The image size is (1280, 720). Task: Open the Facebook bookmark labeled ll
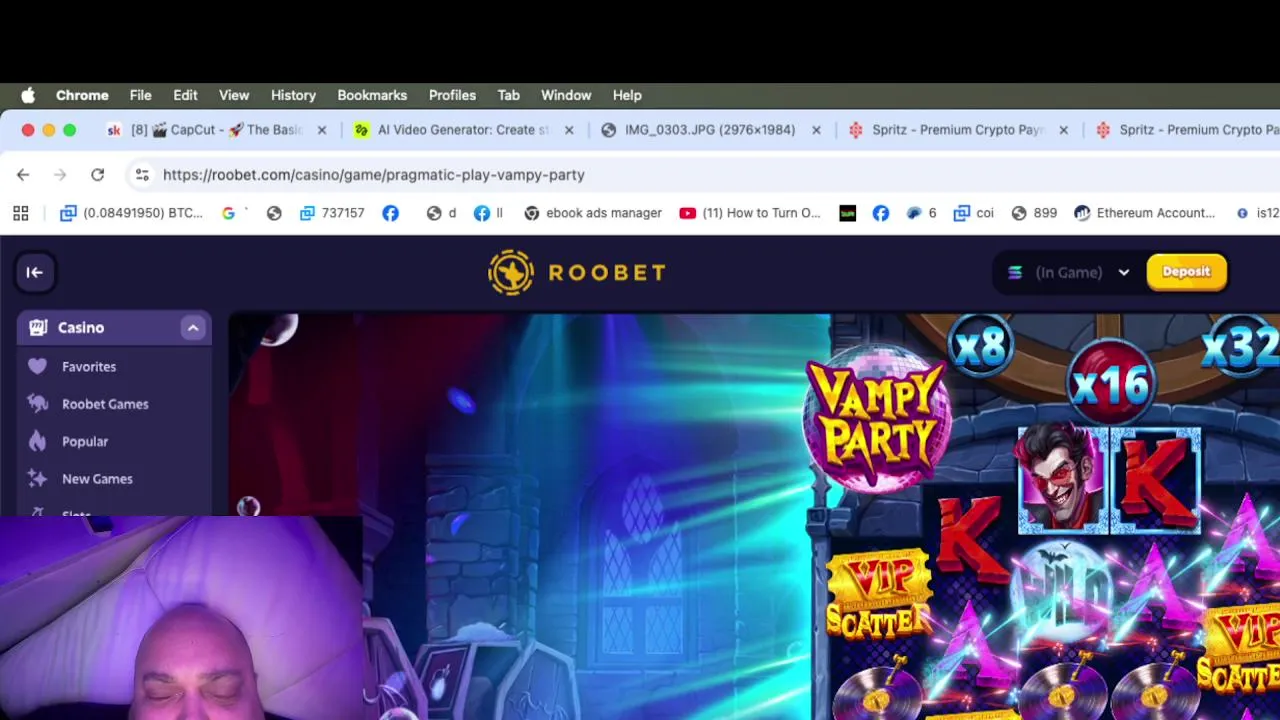tap(488, 213)
